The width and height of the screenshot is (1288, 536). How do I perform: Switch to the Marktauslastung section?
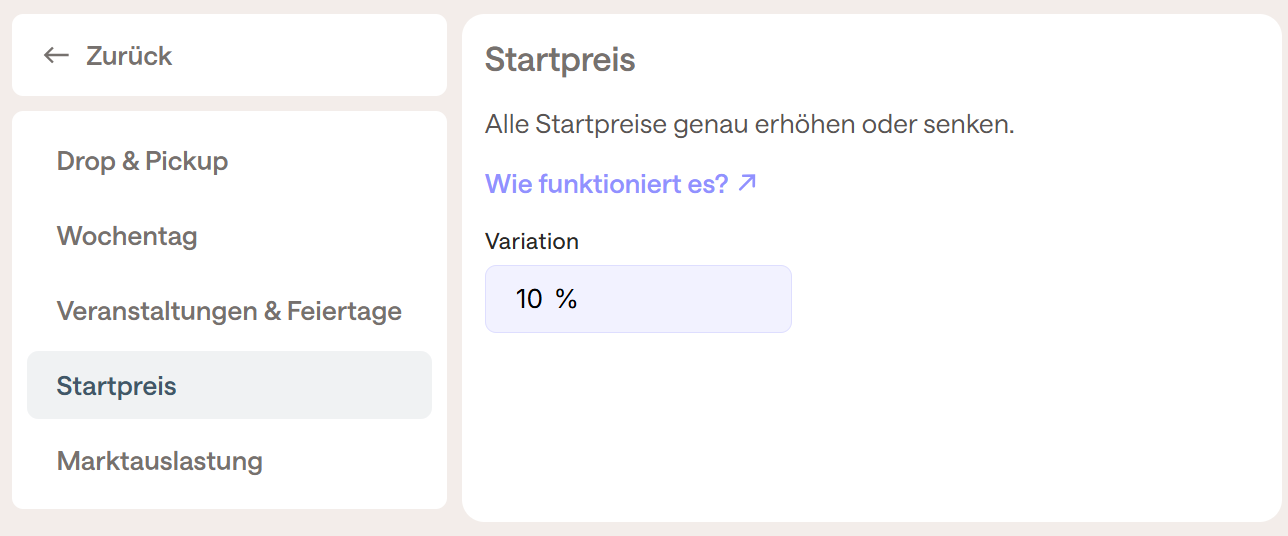(160, 461)
